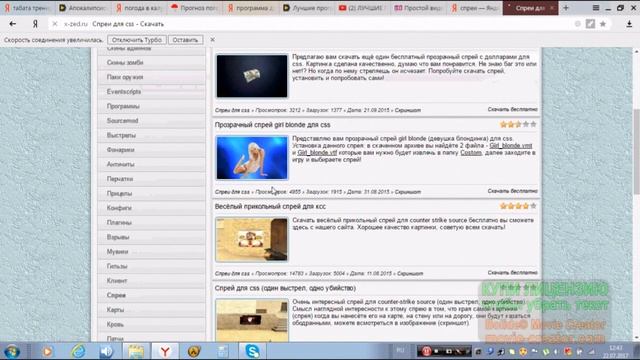Stop page loading with address bar X
640x360 pixels.
pyautogui.click(x=55, y=24)
